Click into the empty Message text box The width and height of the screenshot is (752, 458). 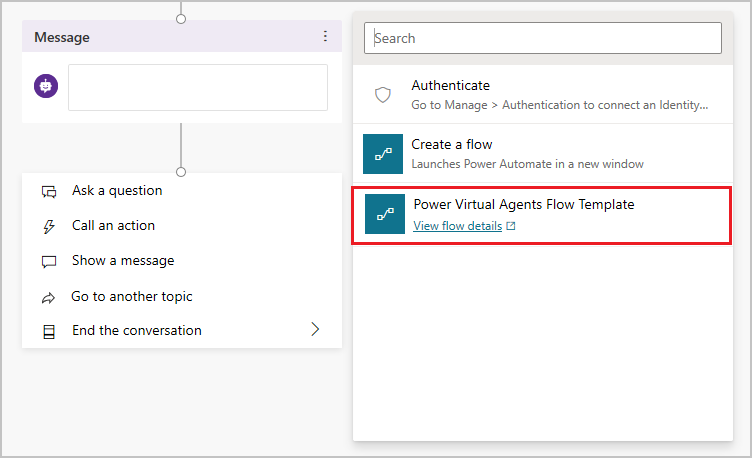coord(198,88)
